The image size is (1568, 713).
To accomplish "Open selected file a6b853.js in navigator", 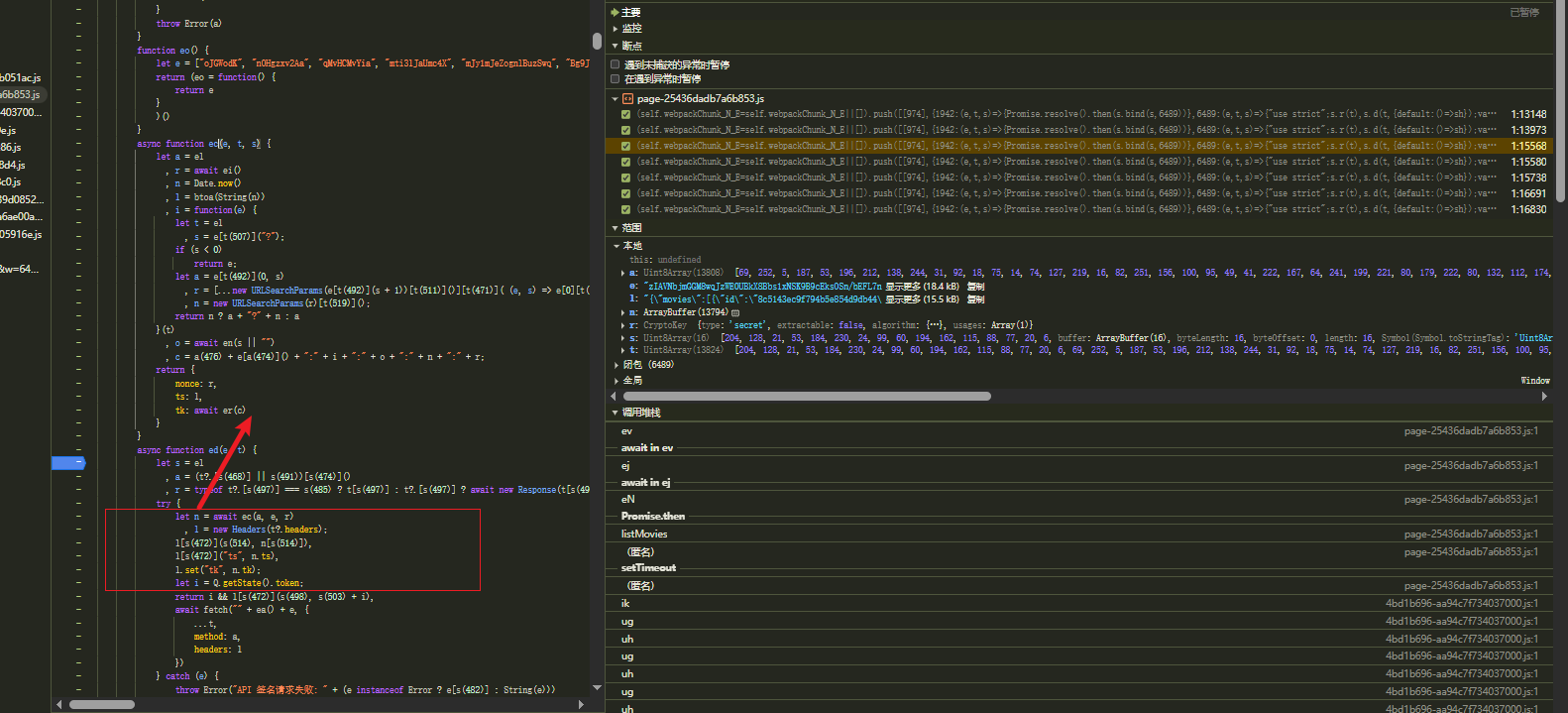I will tap(22, 95).
